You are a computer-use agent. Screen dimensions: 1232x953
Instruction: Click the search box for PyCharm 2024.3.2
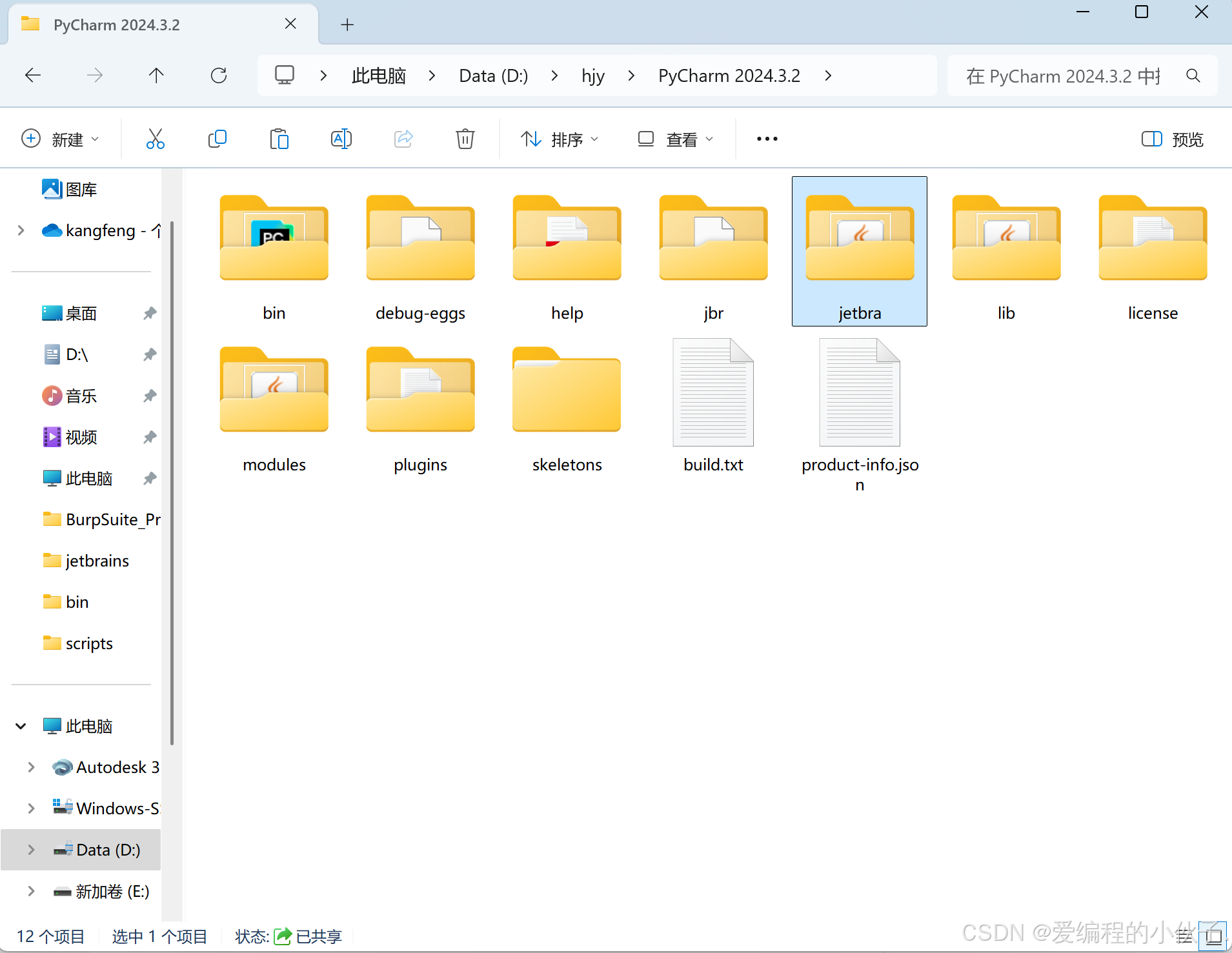1065,76
